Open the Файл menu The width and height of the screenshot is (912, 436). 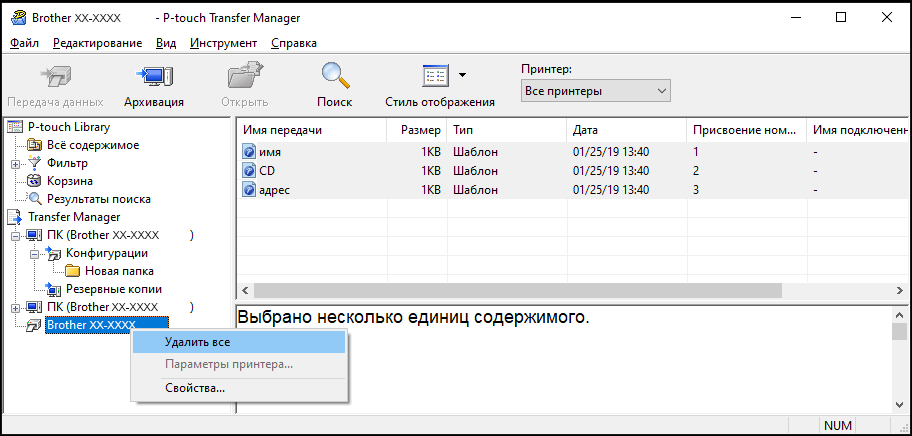(x=24, y=43)
